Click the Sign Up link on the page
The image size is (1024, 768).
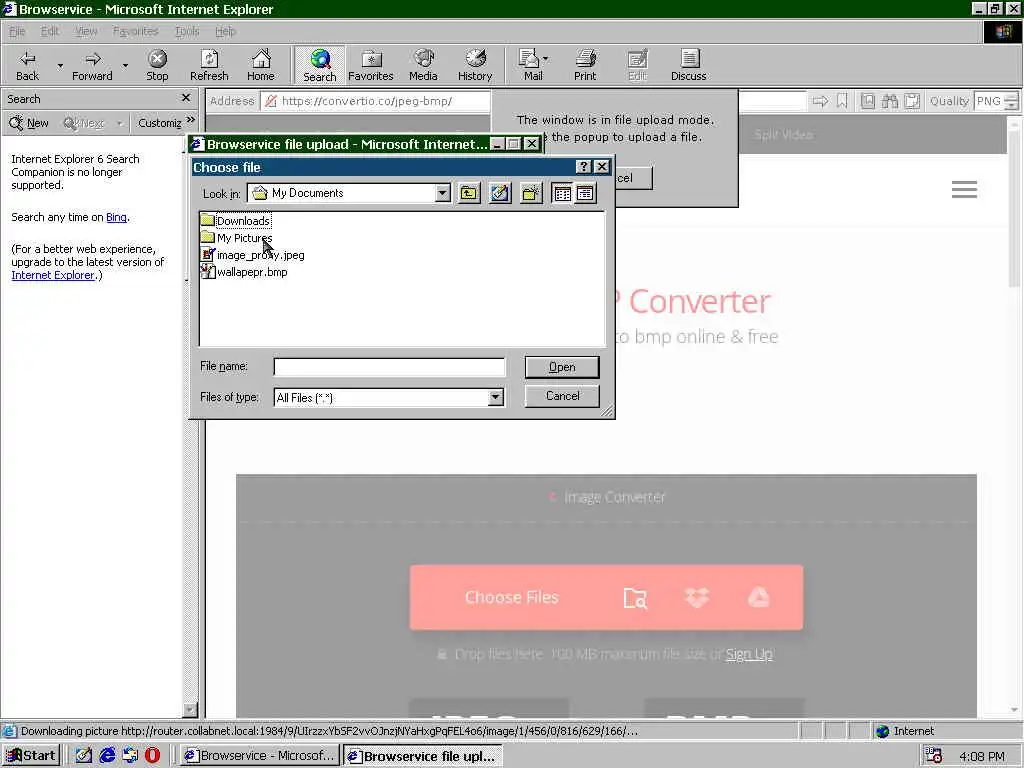tap(749, 654)
